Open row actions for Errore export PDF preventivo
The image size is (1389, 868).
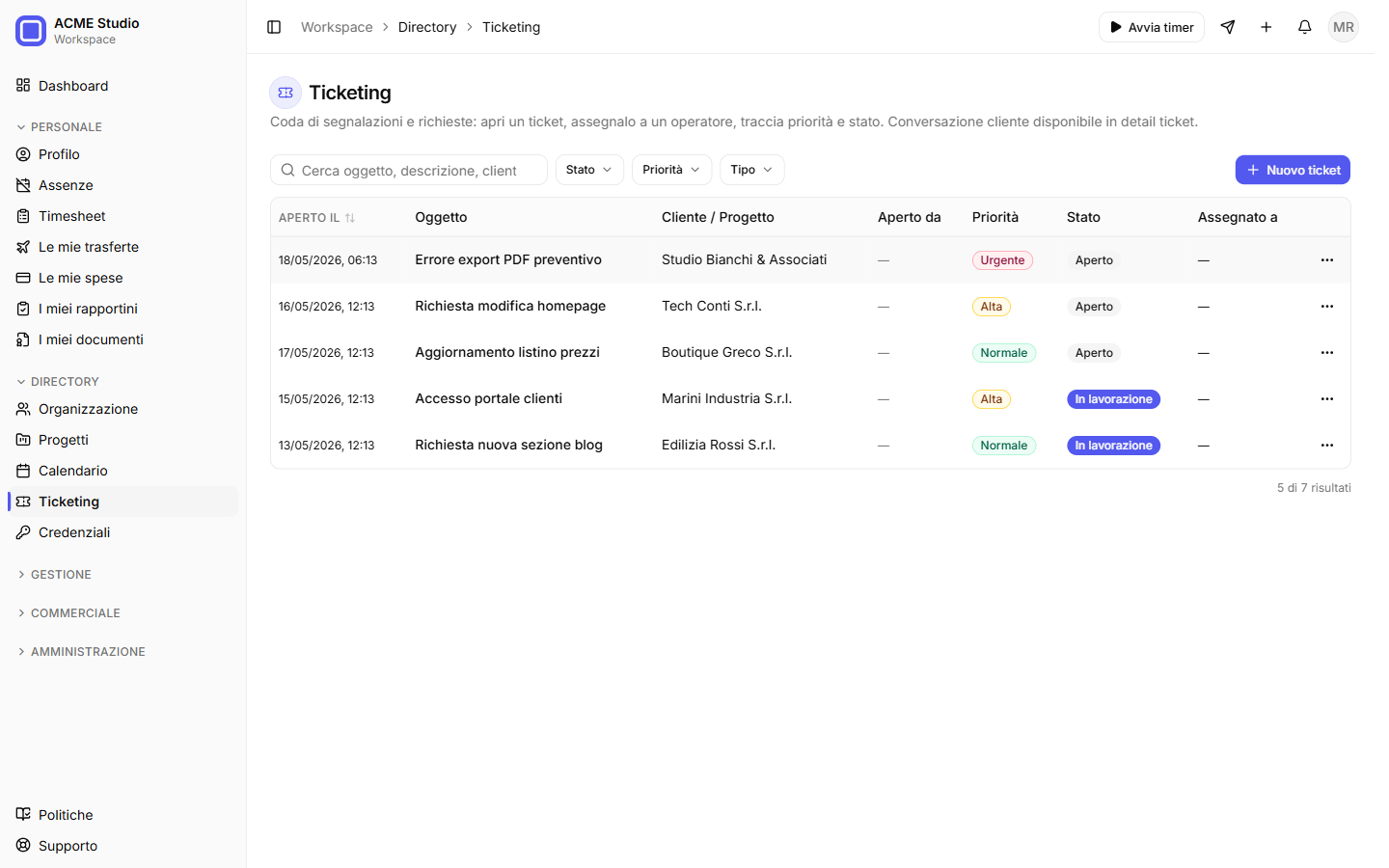point(1327,260)
